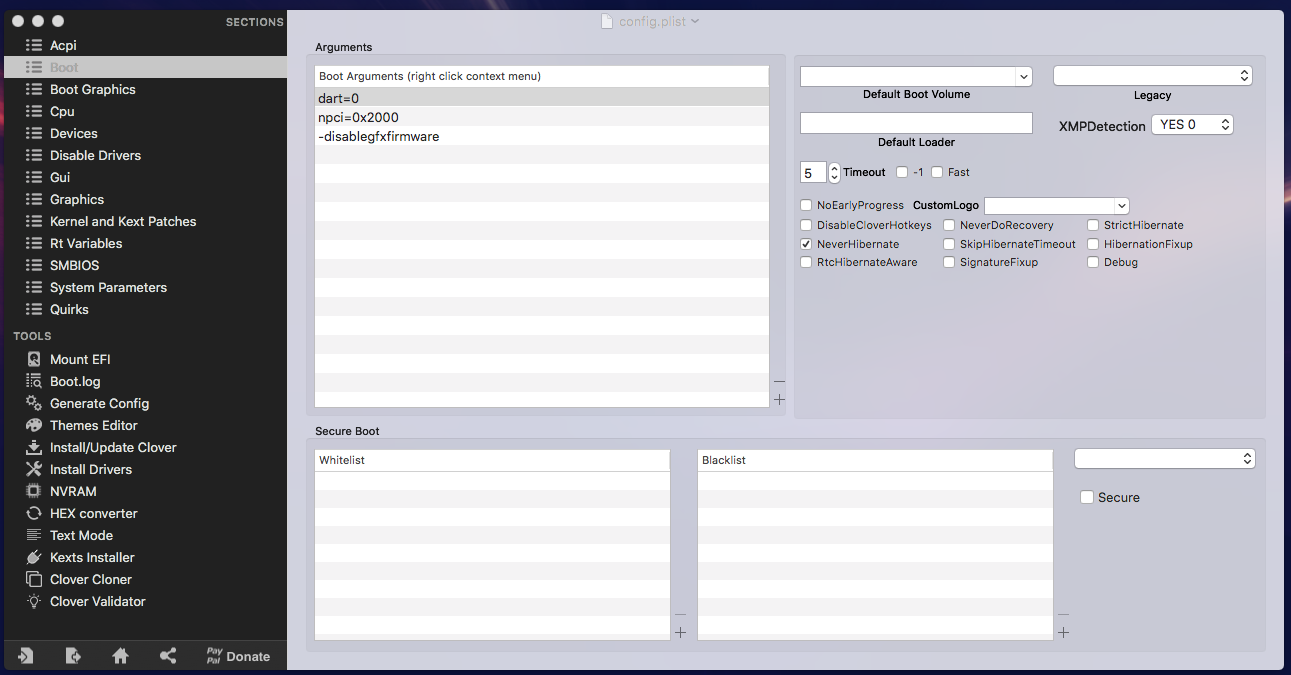Enable the Debug checkbox
The image size is (1291, 675).
pos(1093,262)
